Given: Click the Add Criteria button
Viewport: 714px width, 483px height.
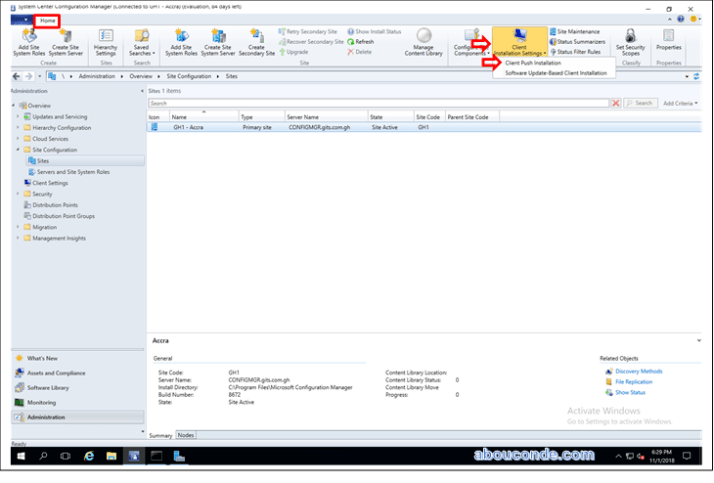Looking at the screenshot, I should click(682, 103).
